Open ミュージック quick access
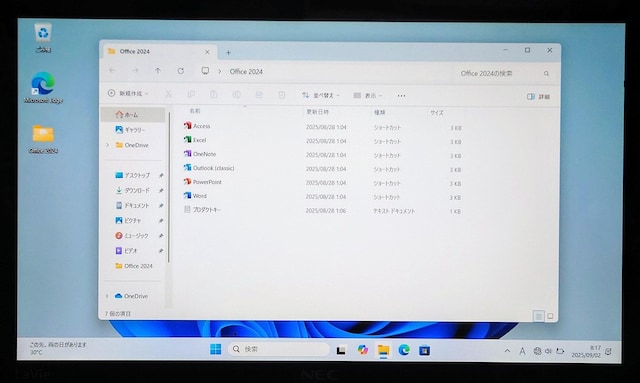 coord(133,236)
